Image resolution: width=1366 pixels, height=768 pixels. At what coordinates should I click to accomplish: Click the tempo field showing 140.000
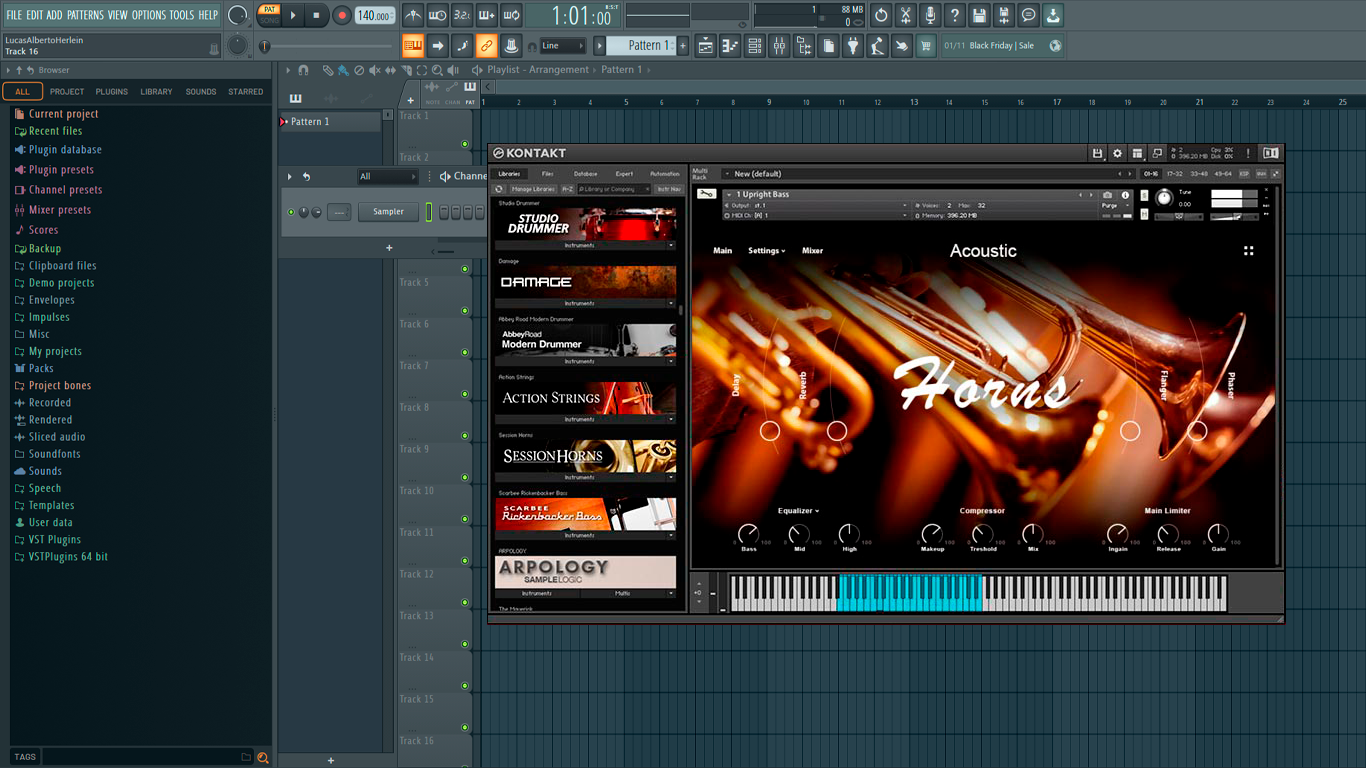click(375, 15)
